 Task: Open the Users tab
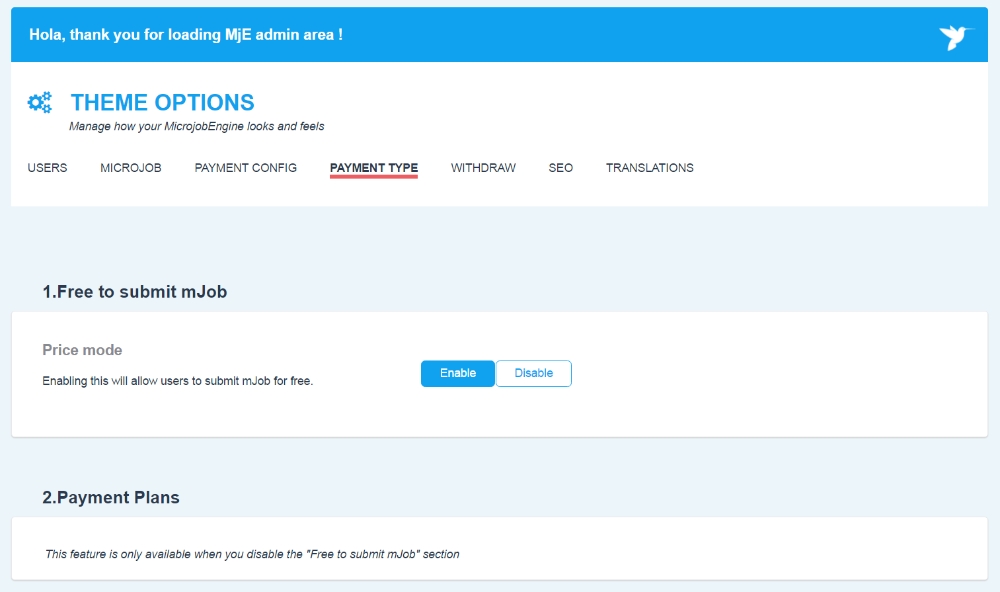47,168
